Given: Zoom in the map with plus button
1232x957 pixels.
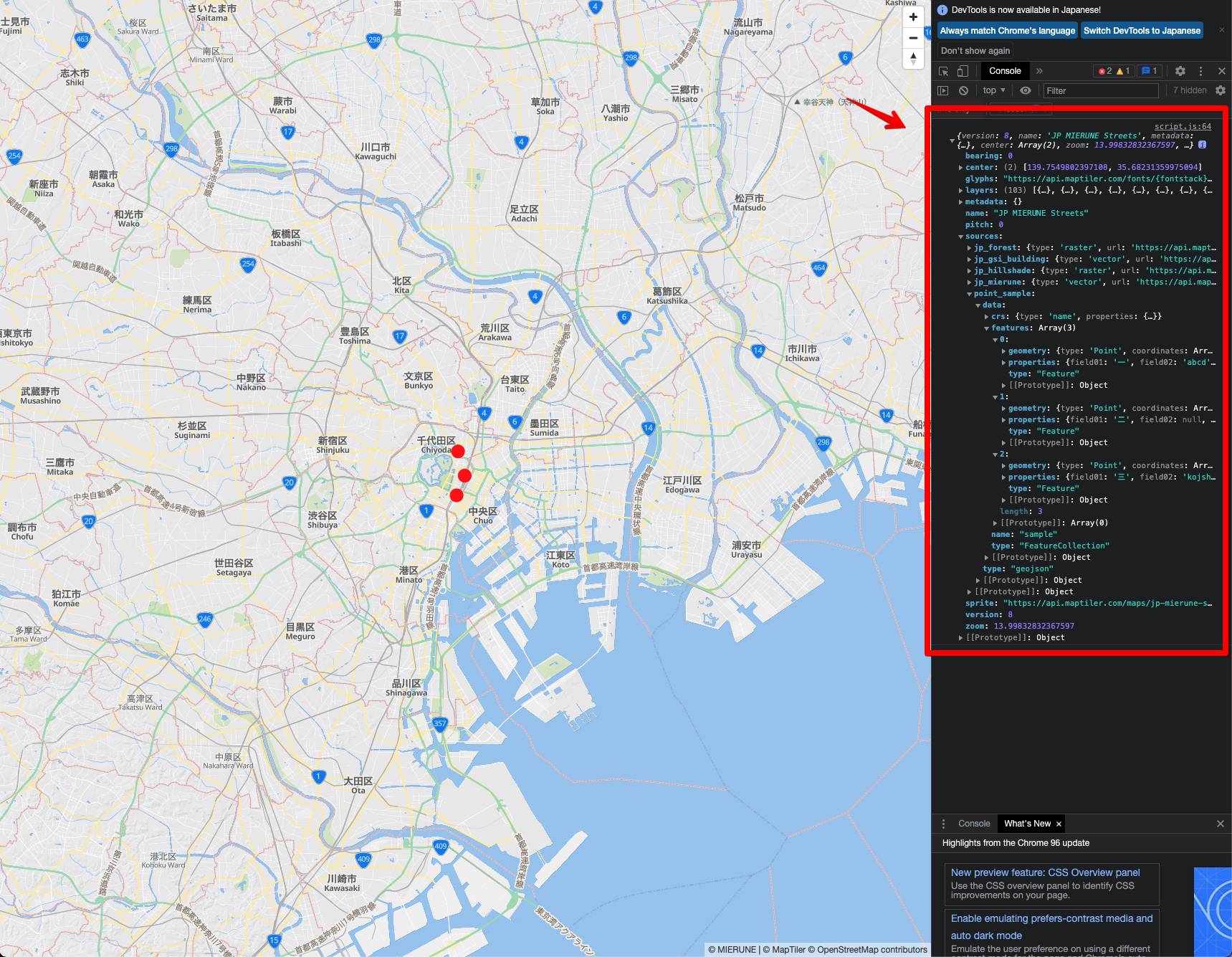Looking at the screenshot, I should (x=913, y=17).
